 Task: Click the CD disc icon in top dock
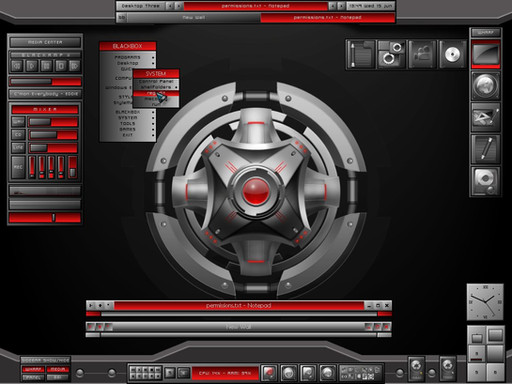[x=452, y=55]
